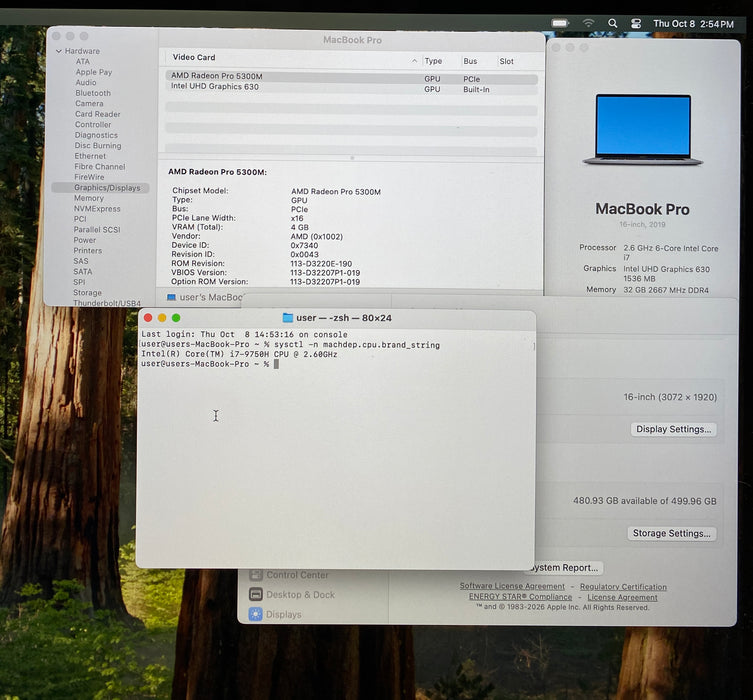Select Fibre Channel in sidebar

(x=99, y=167)
